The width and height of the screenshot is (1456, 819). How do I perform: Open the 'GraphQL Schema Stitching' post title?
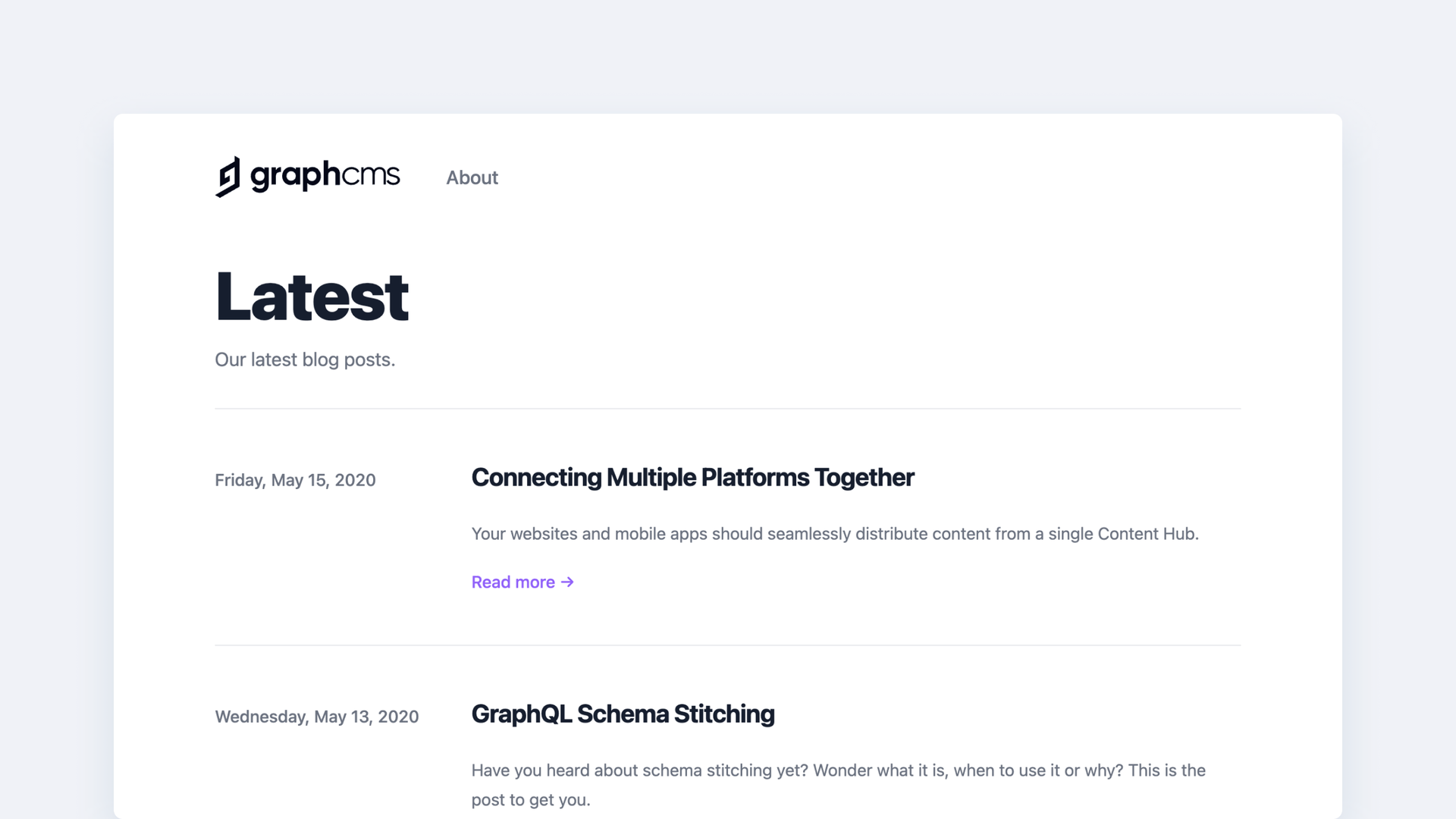point(623,714)
